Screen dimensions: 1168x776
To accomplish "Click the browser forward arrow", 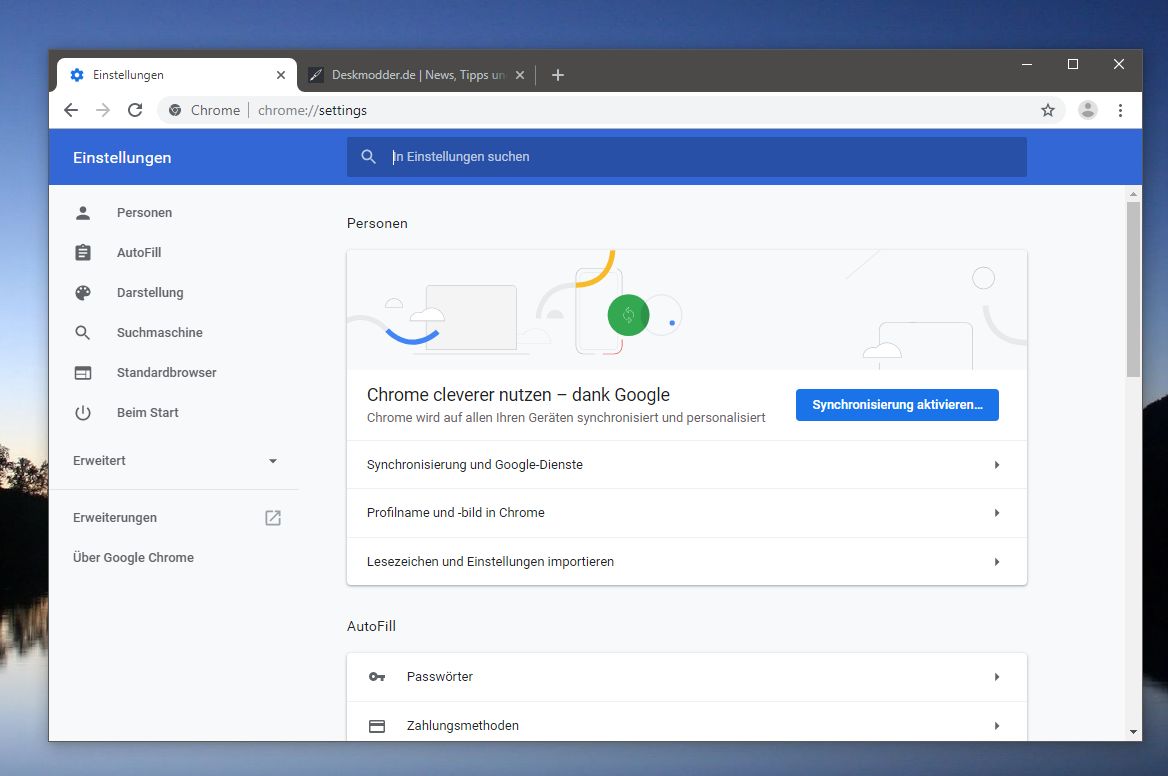I will [x=103, y=110].
